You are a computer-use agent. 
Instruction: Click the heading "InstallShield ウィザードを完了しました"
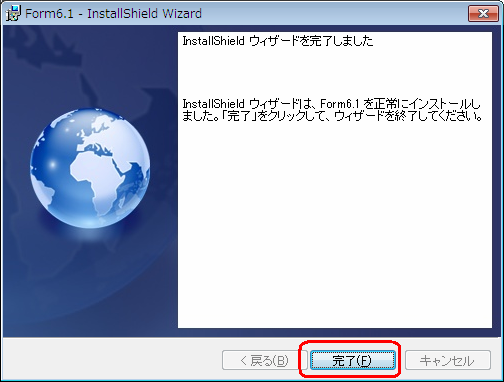coord(278,41)
